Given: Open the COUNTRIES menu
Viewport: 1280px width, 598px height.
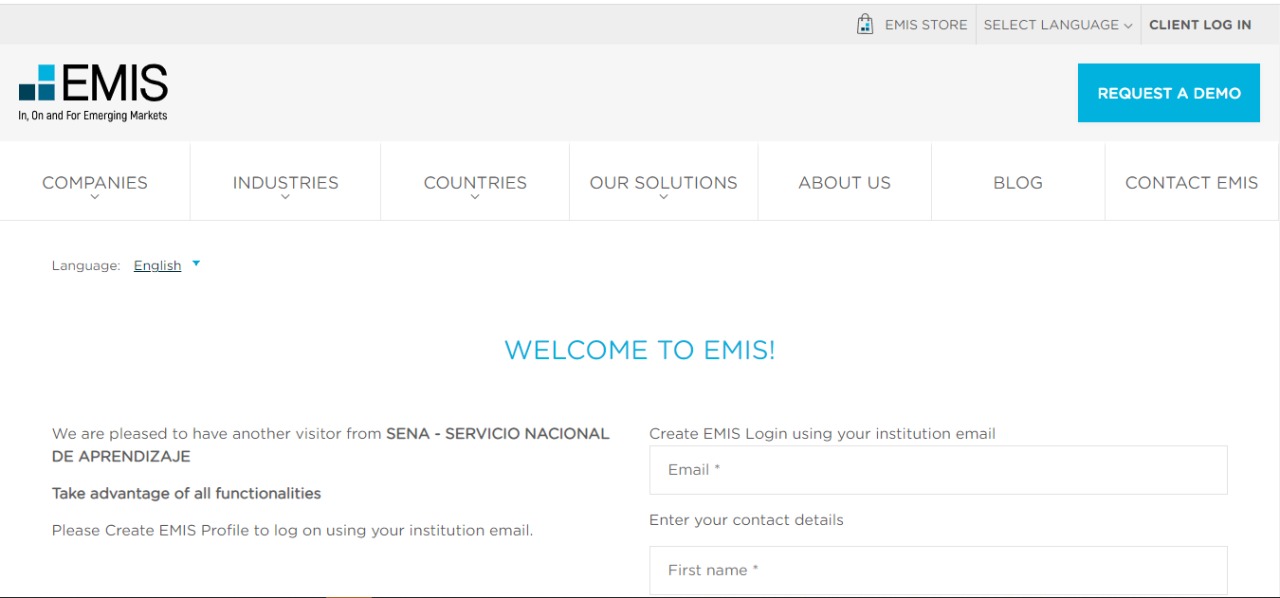Looking at the screenshot, I should [x=475, y=182].
